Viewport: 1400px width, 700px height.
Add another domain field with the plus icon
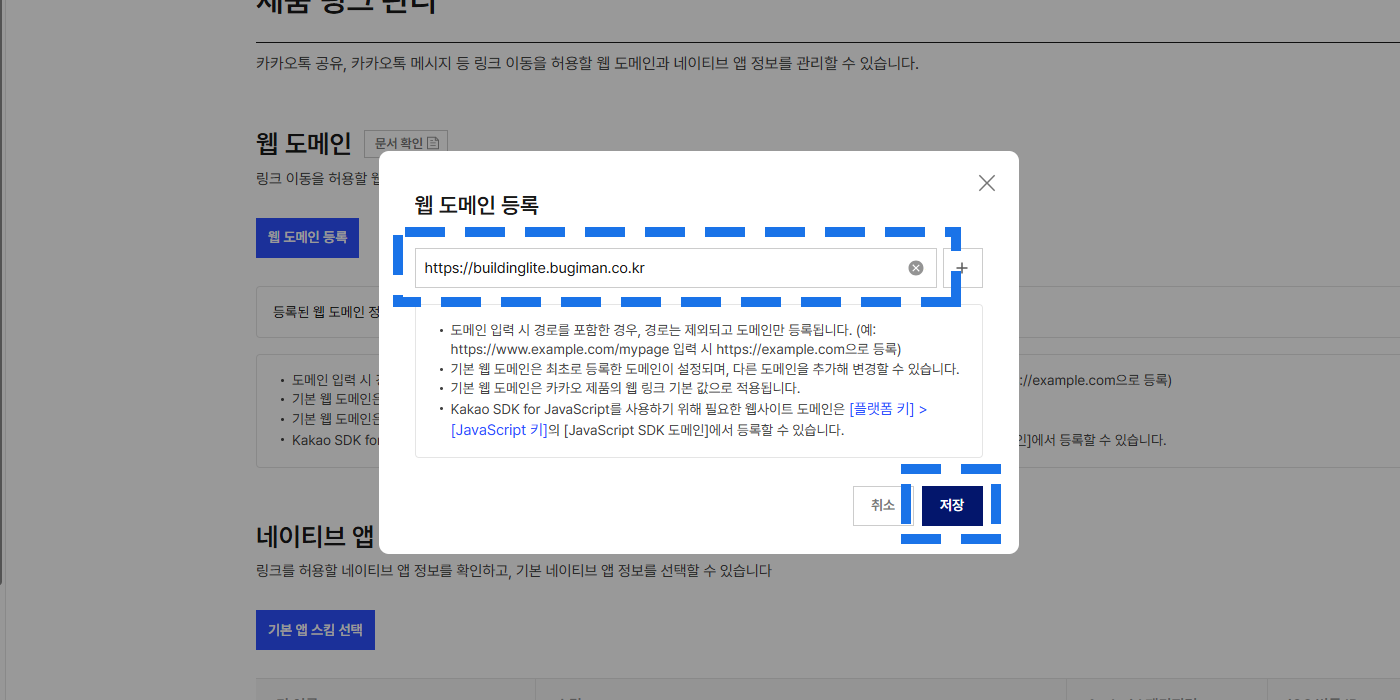962,268
